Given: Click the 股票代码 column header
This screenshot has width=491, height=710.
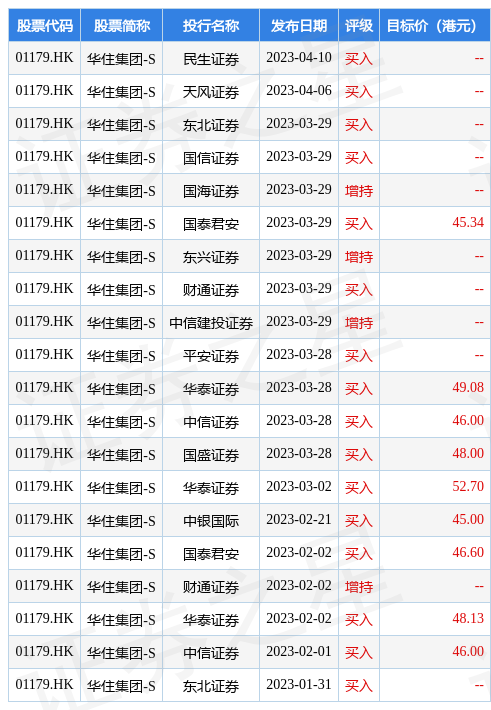Looking at the screenshot, I should pyautogui.click(x=44, y=25).
